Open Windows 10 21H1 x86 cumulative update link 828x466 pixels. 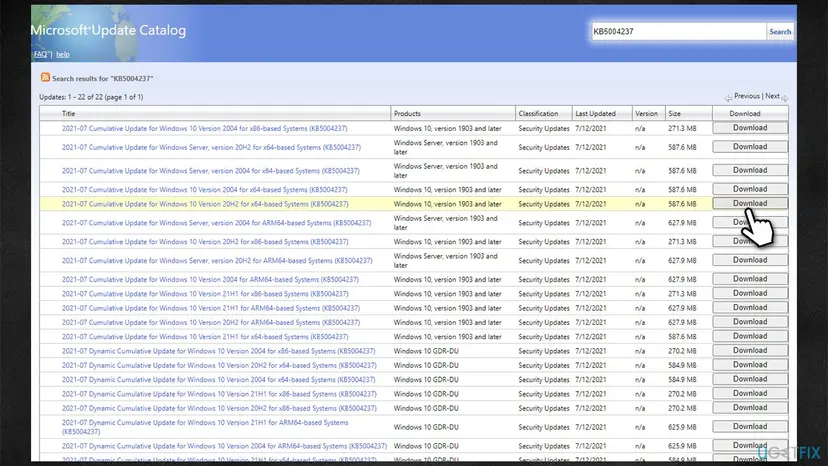click(205, 294)
